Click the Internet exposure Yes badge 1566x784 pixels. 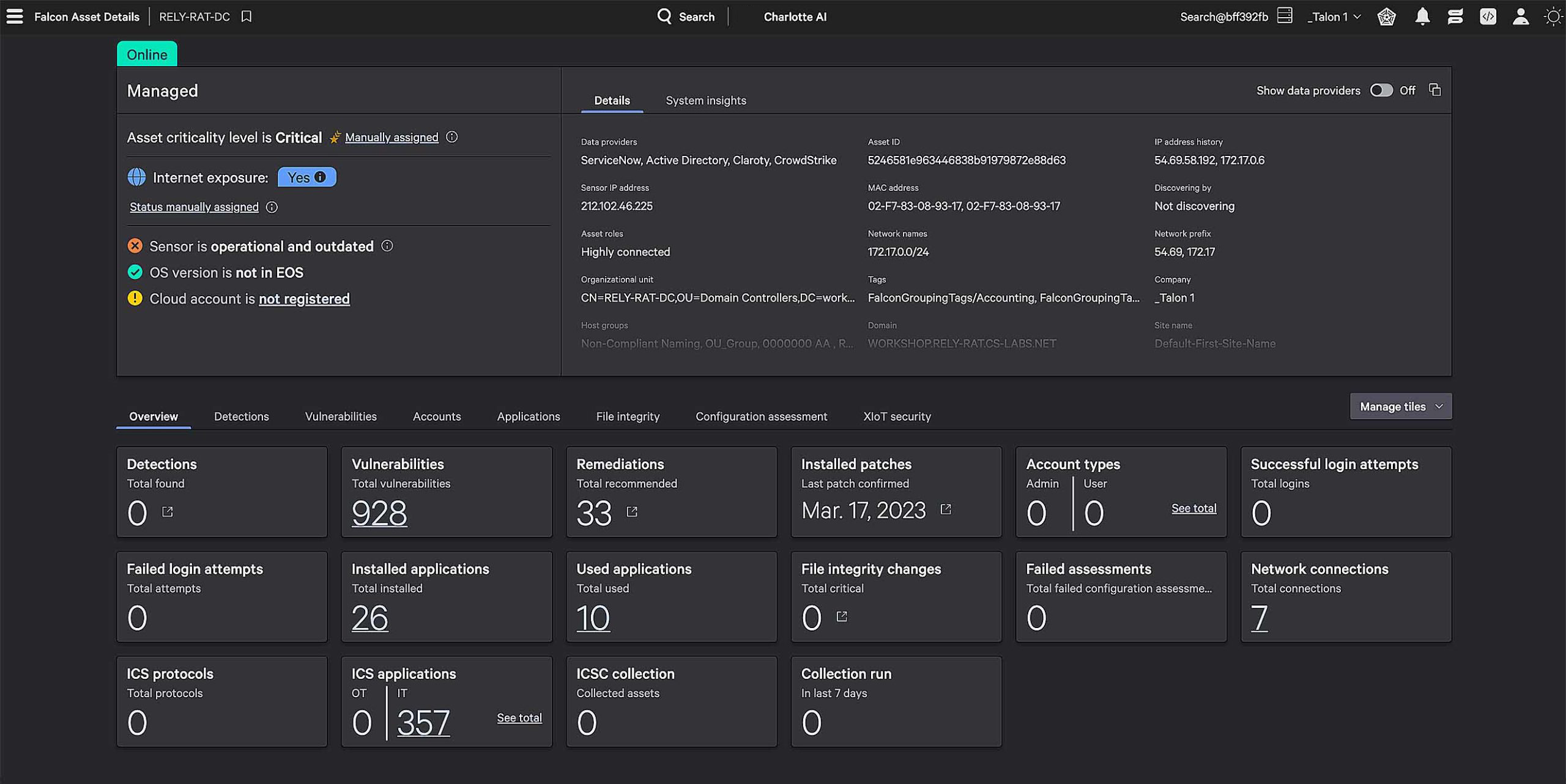pyautogui.click(x=307, y=177)
